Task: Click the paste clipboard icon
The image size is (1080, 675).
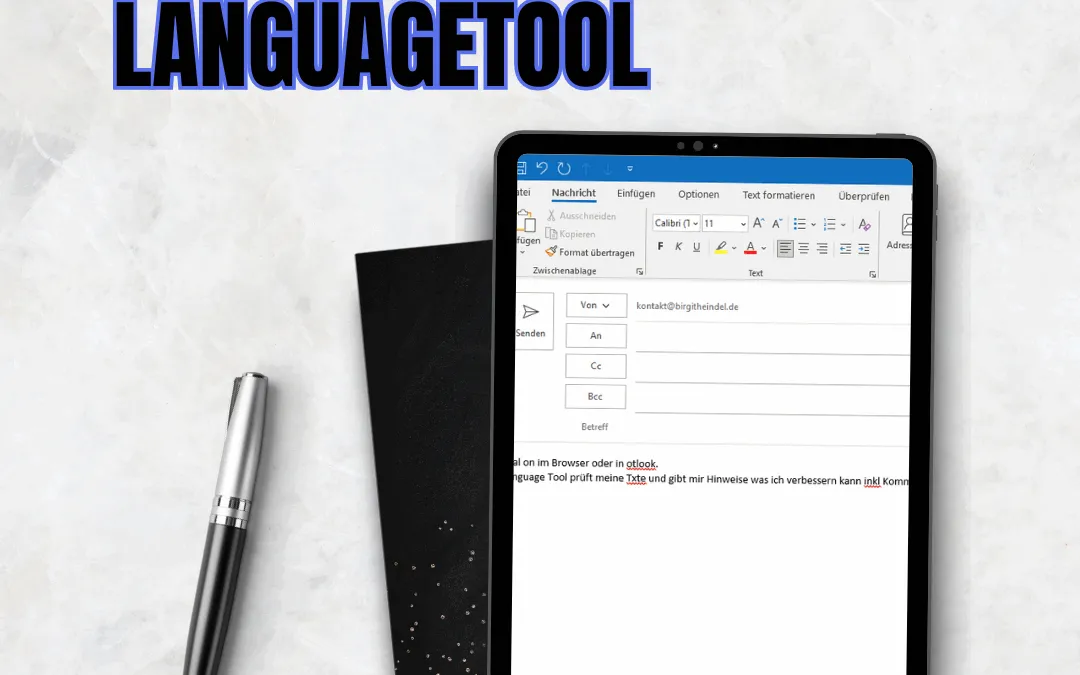Action: coord(526,222)
